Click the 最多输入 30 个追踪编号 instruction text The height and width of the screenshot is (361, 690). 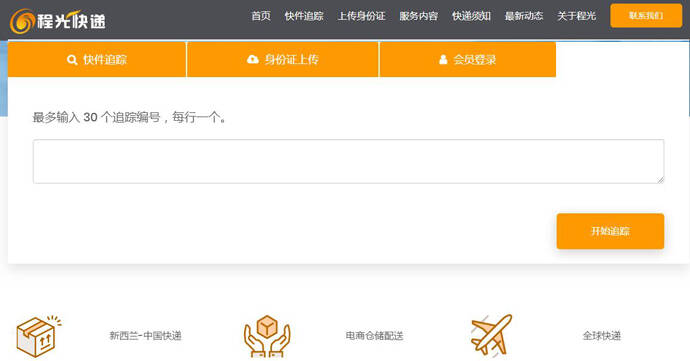tap(129, 118)
